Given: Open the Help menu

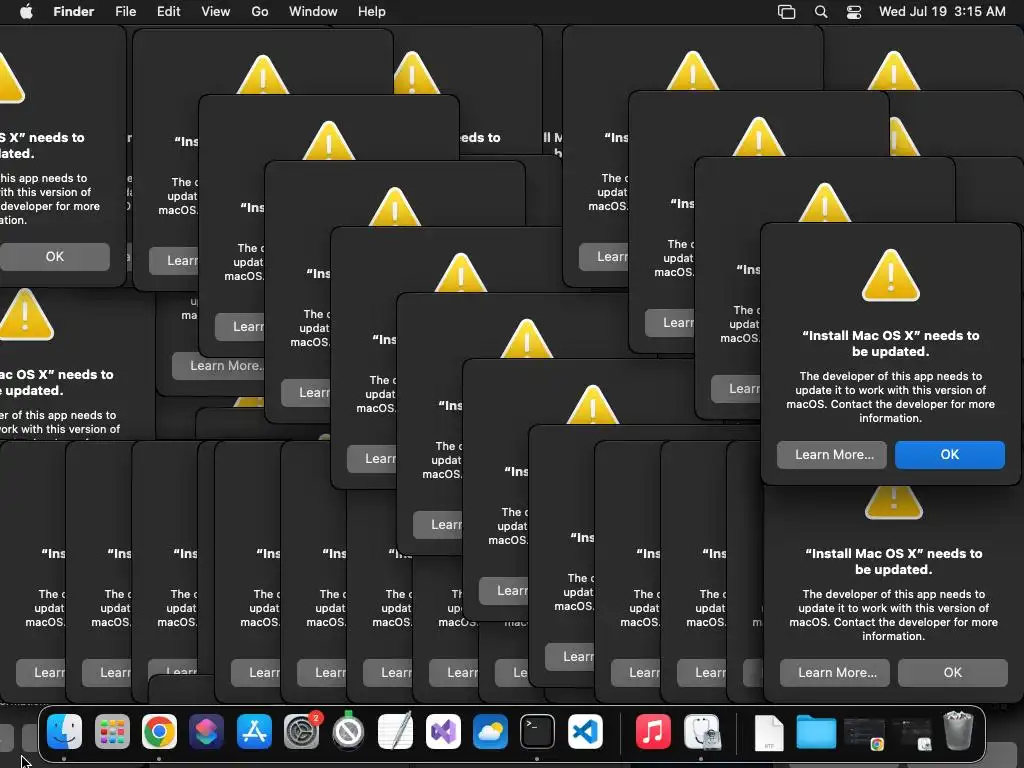Looking at the screenshot, I should click(372, 12).
